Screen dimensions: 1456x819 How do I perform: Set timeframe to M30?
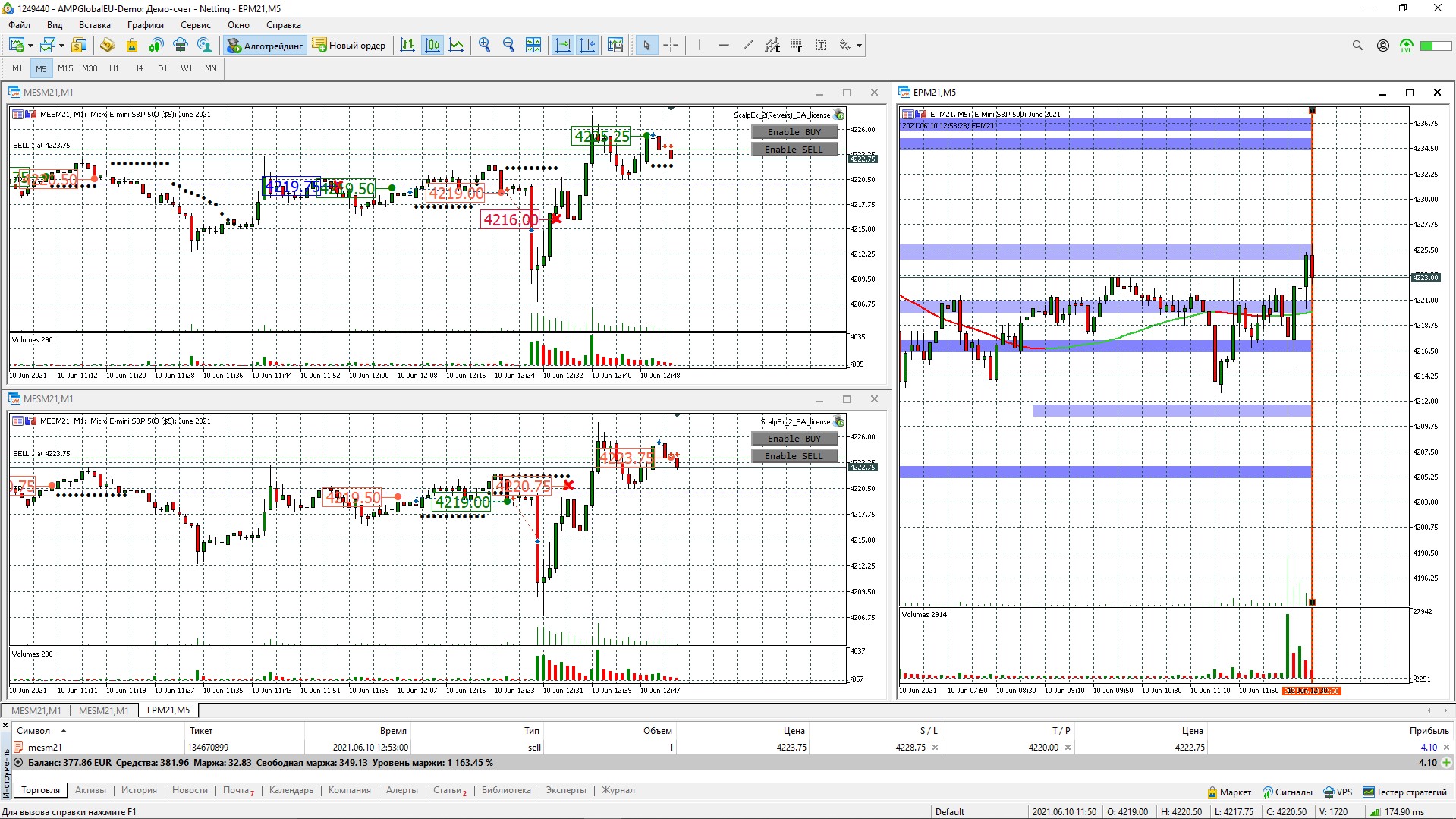(x=90, y=68)
